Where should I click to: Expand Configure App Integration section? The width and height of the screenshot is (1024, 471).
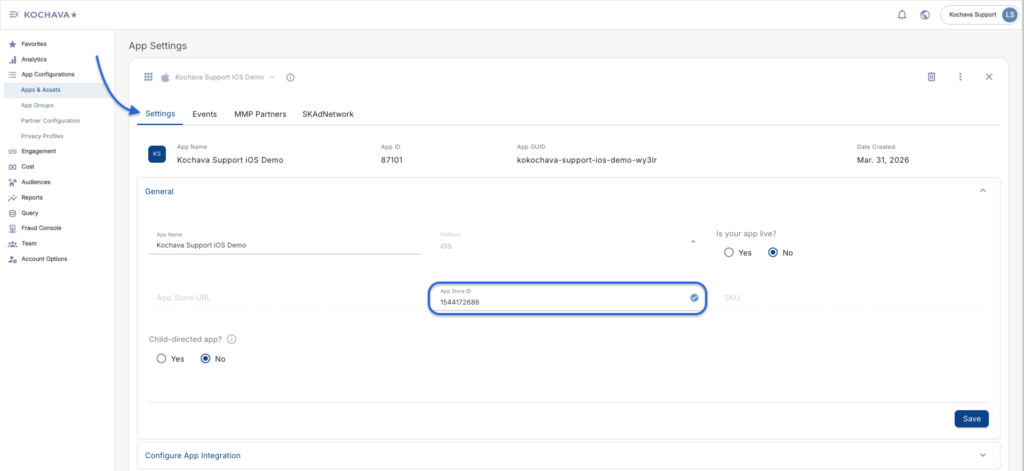coord(568,455)
